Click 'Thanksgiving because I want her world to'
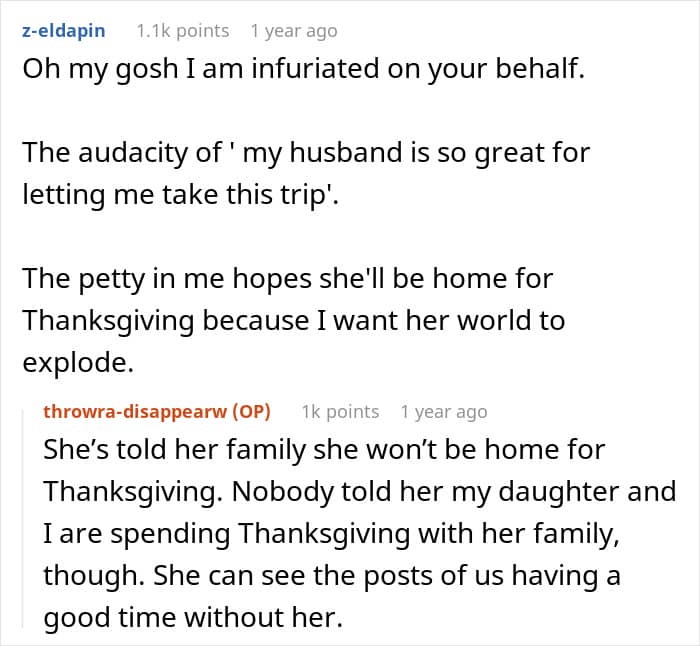 [x=294, y=321]
